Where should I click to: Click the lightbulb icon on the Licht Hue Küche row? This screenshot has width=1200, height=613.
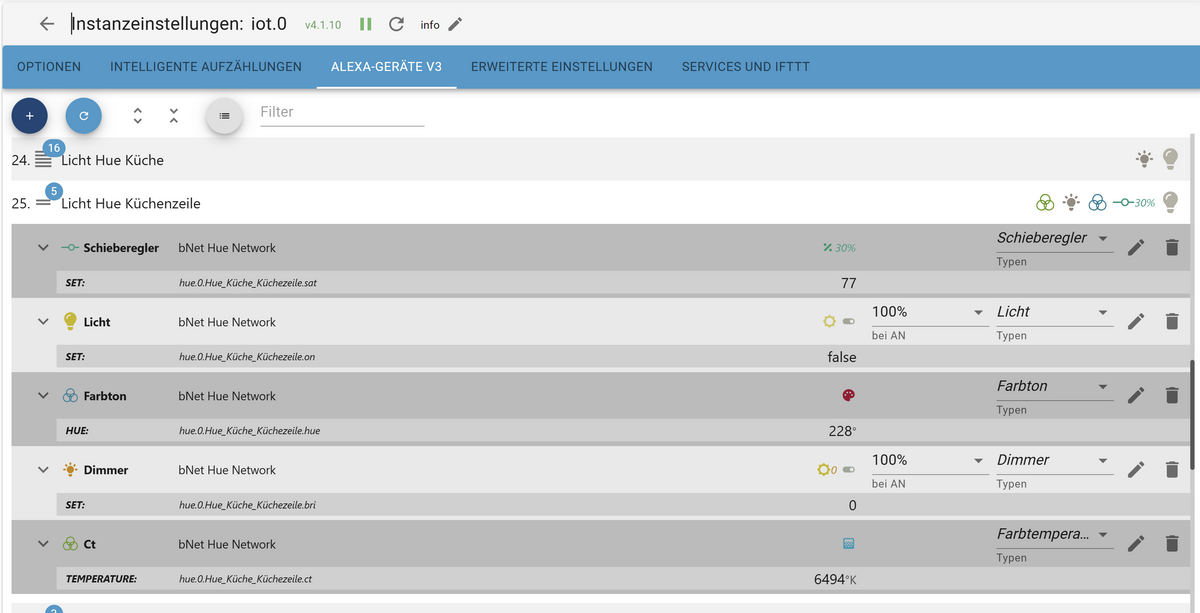tap(1170, 157)
